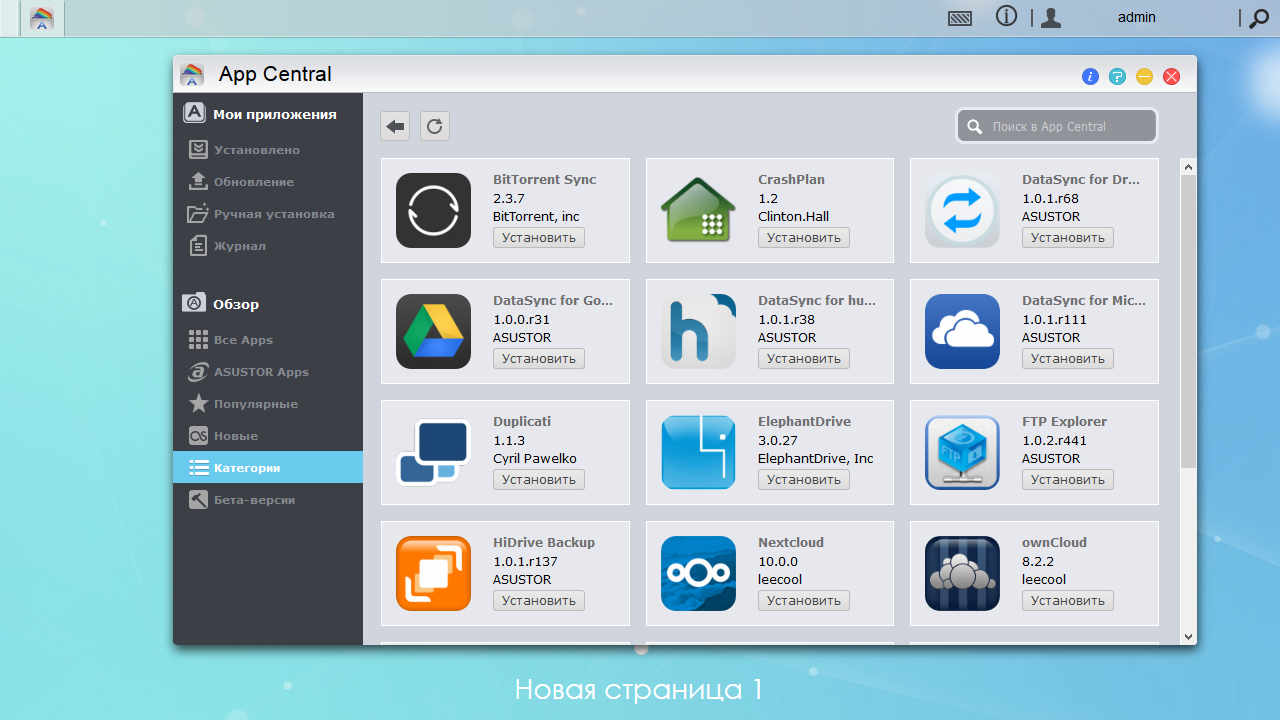Select ASUSTOR Apps in sidebar
This screenshot has width=1280, height=720.
[x=268, y=372]
